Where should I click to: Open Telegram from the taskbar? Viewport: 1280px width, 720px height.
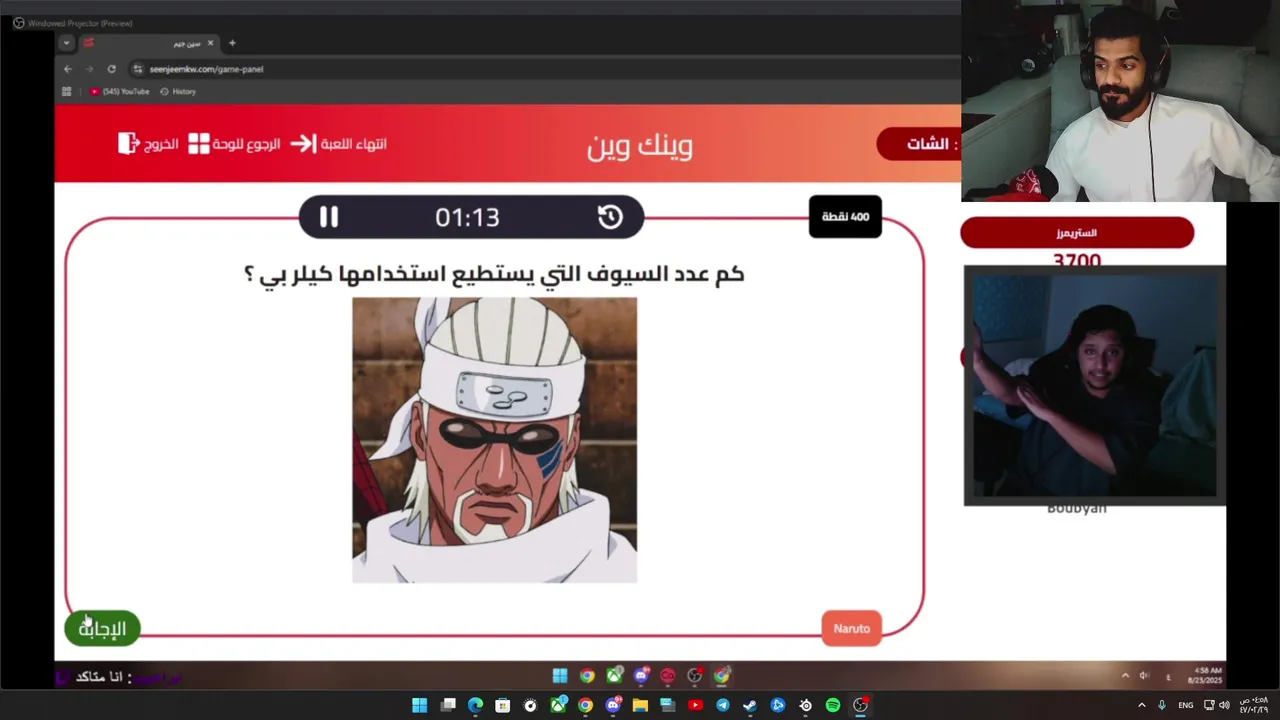[723, 705]
